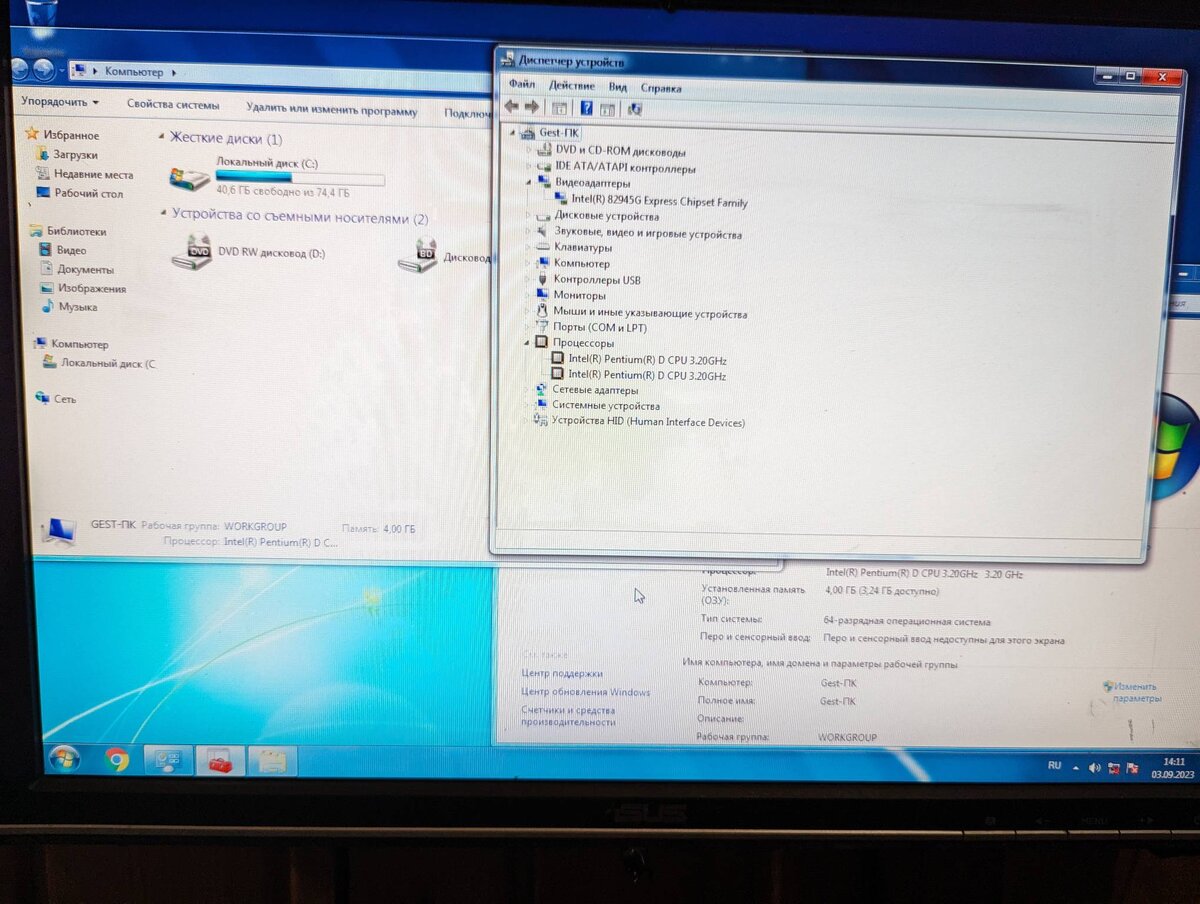Image resolution: width=1200 pixels, height=904 pixels.
Task: Click Свойства системы in Explorer toolbar
Action: [x=173, y=104]
